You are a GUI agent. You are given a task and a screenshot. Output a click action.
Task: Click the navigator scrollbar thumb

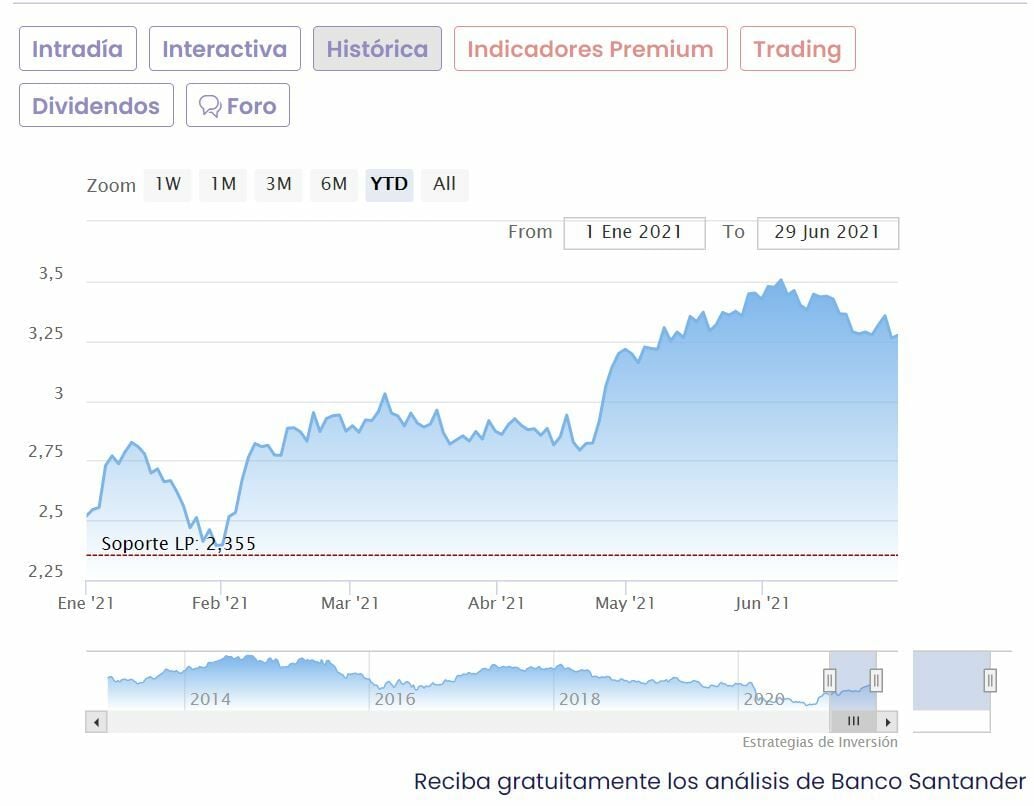coord(853,721)
